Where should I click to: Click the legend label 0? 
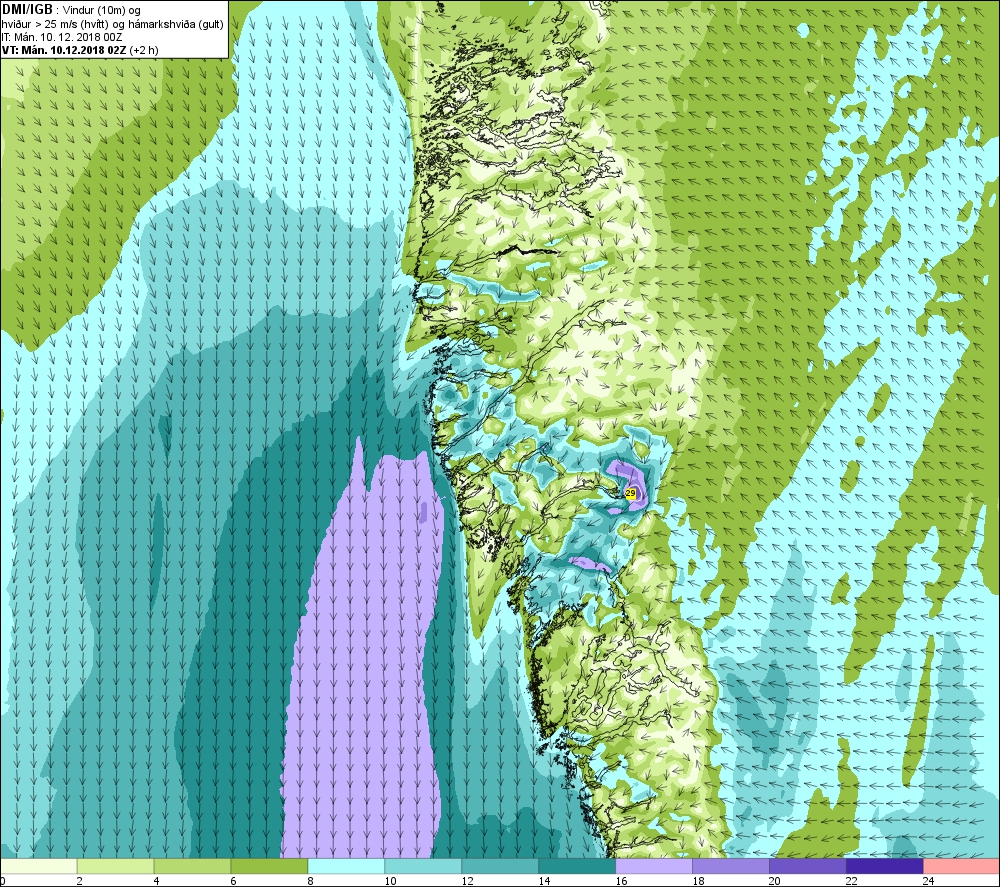coord(3,881)
